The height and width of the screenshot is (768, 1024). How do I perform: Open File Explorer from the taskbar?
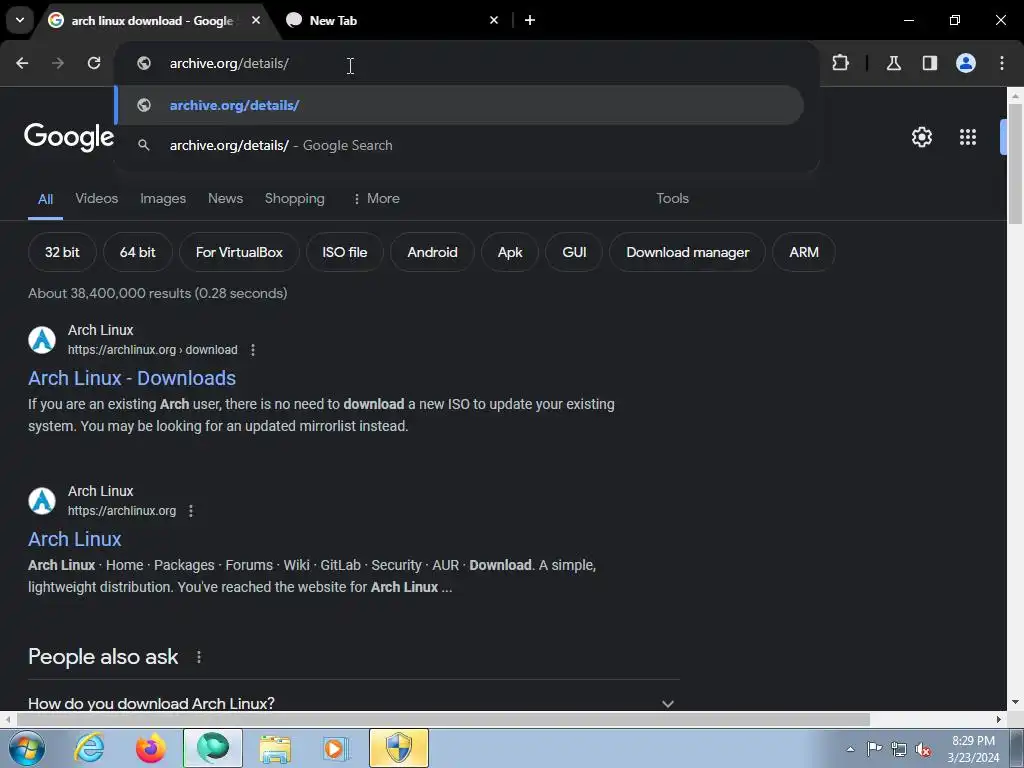[x=275, y=748]
